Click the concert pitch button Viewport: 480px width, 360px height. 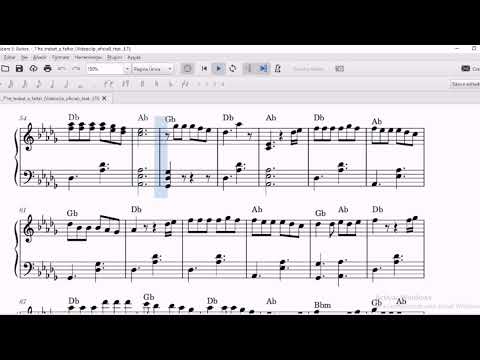pos(308,69)
